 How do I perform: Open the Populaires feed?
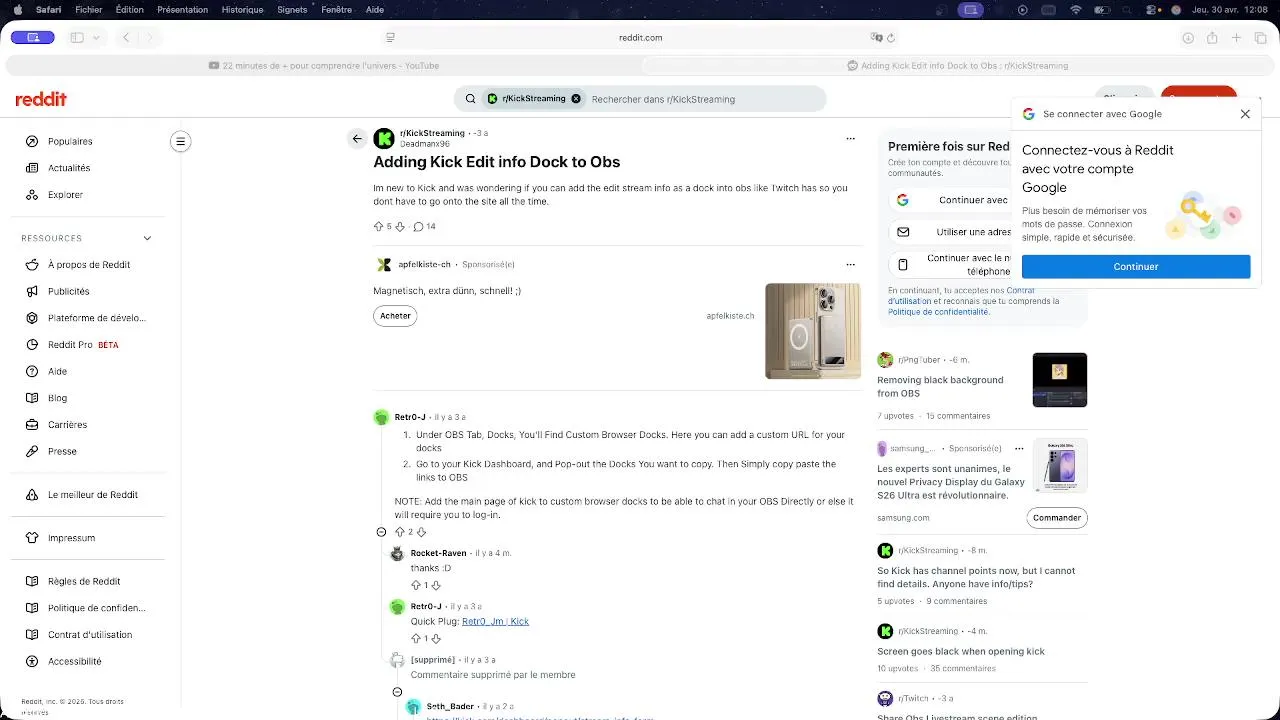click(70, 142)
